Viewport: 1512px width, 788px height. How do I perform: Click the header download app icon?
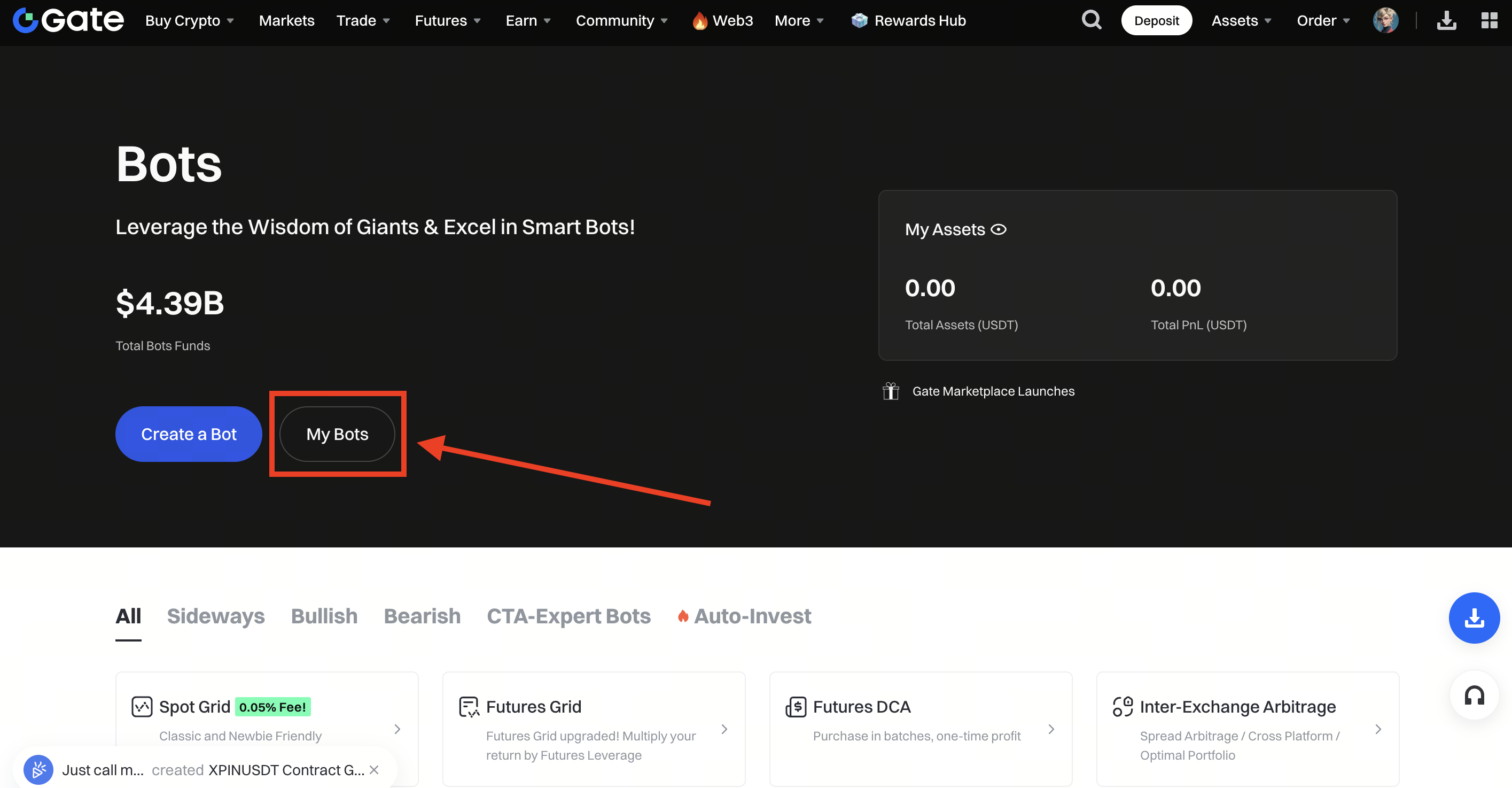1446,20
